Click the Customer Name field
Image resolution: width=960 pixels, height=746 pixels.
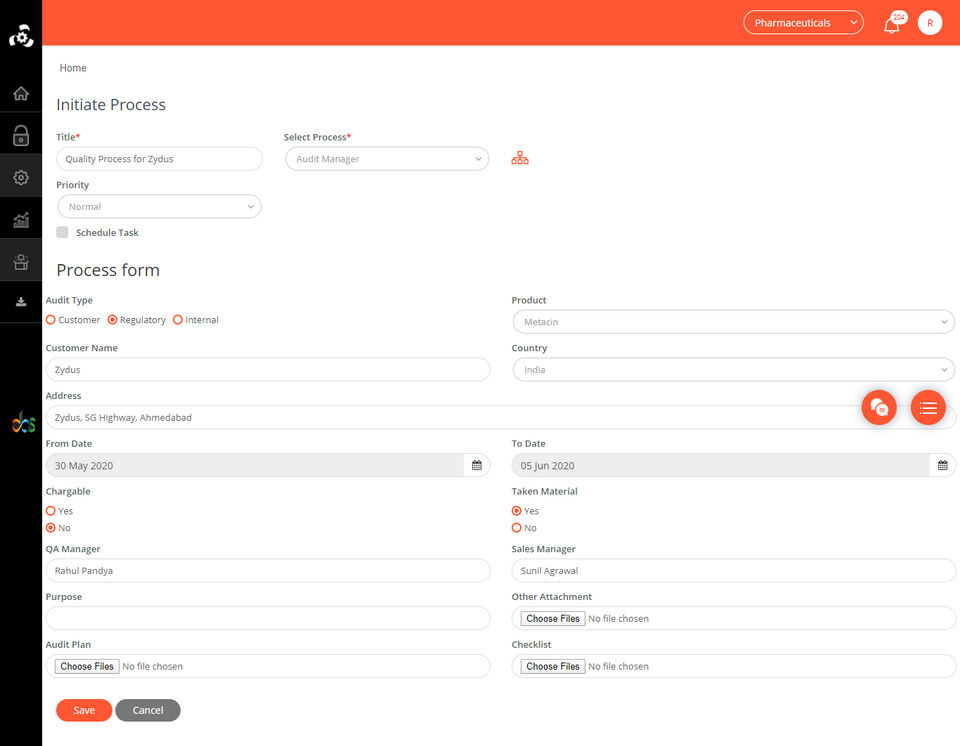coord(268,369)
